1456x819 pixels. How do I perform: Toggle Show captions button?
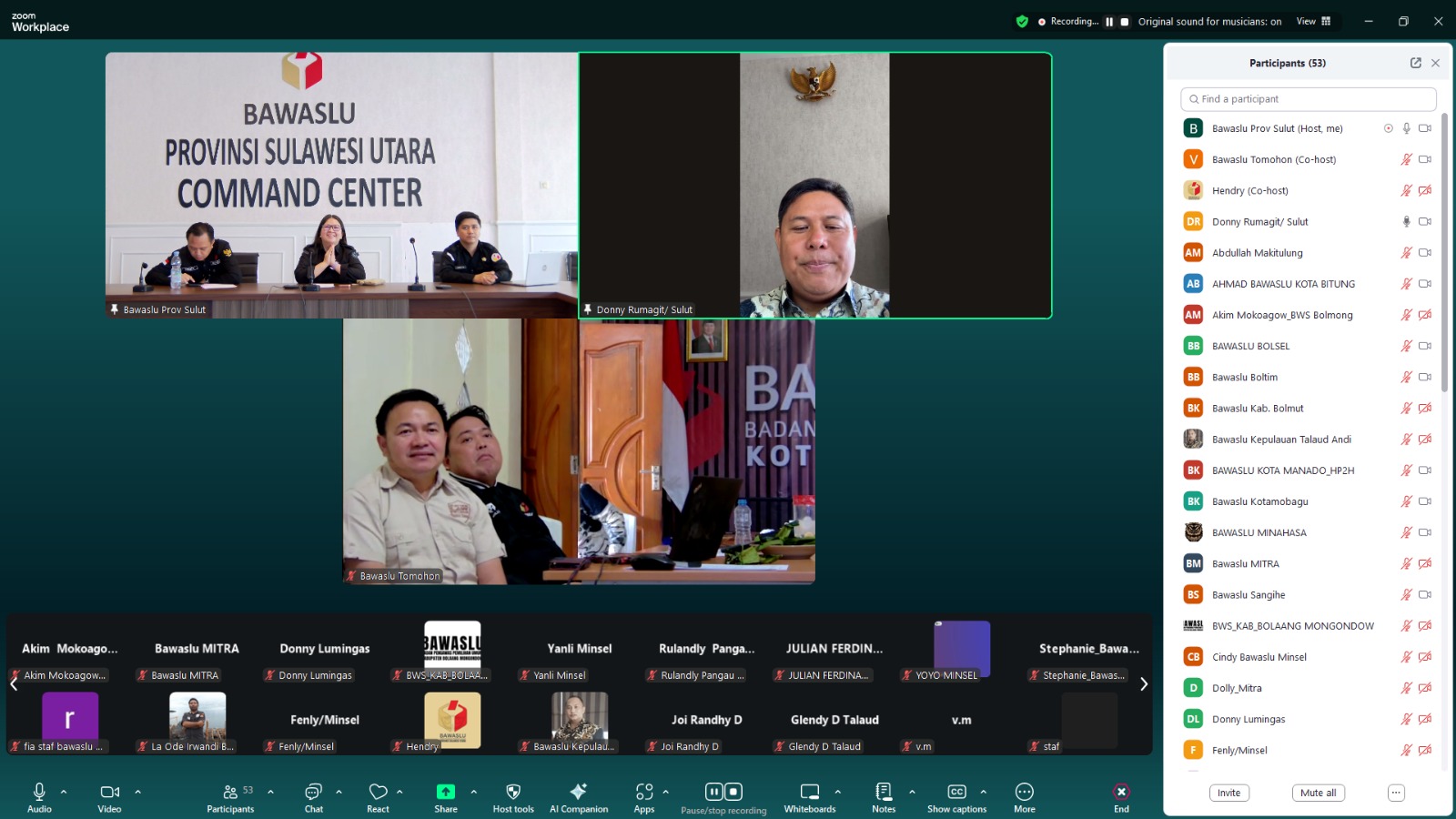tap(956, 792)
